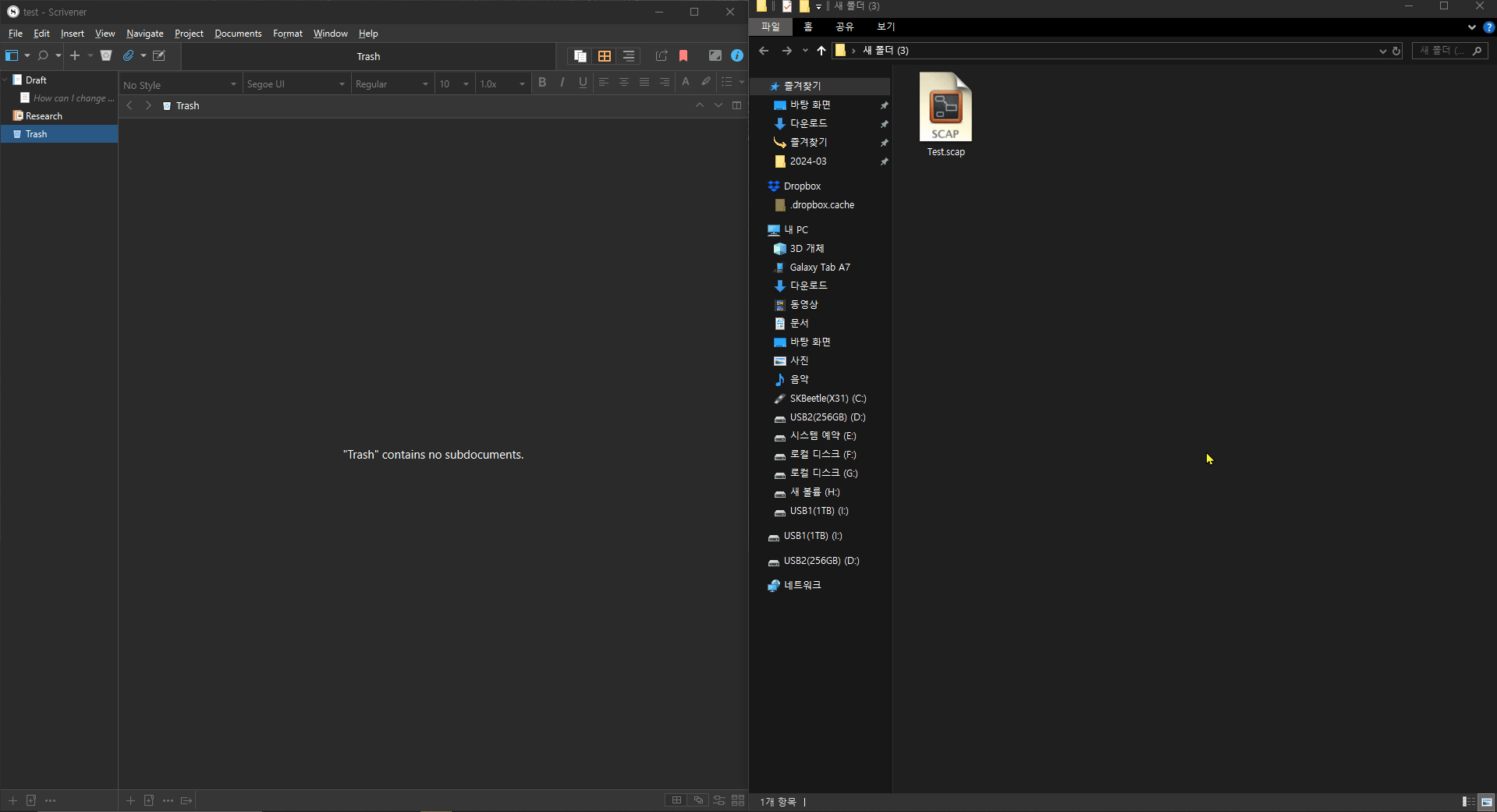Image resolution: width=1497 pixels, height=812 pixels.
Task: Click the Compose mode pencil icon
Action: 159,55
